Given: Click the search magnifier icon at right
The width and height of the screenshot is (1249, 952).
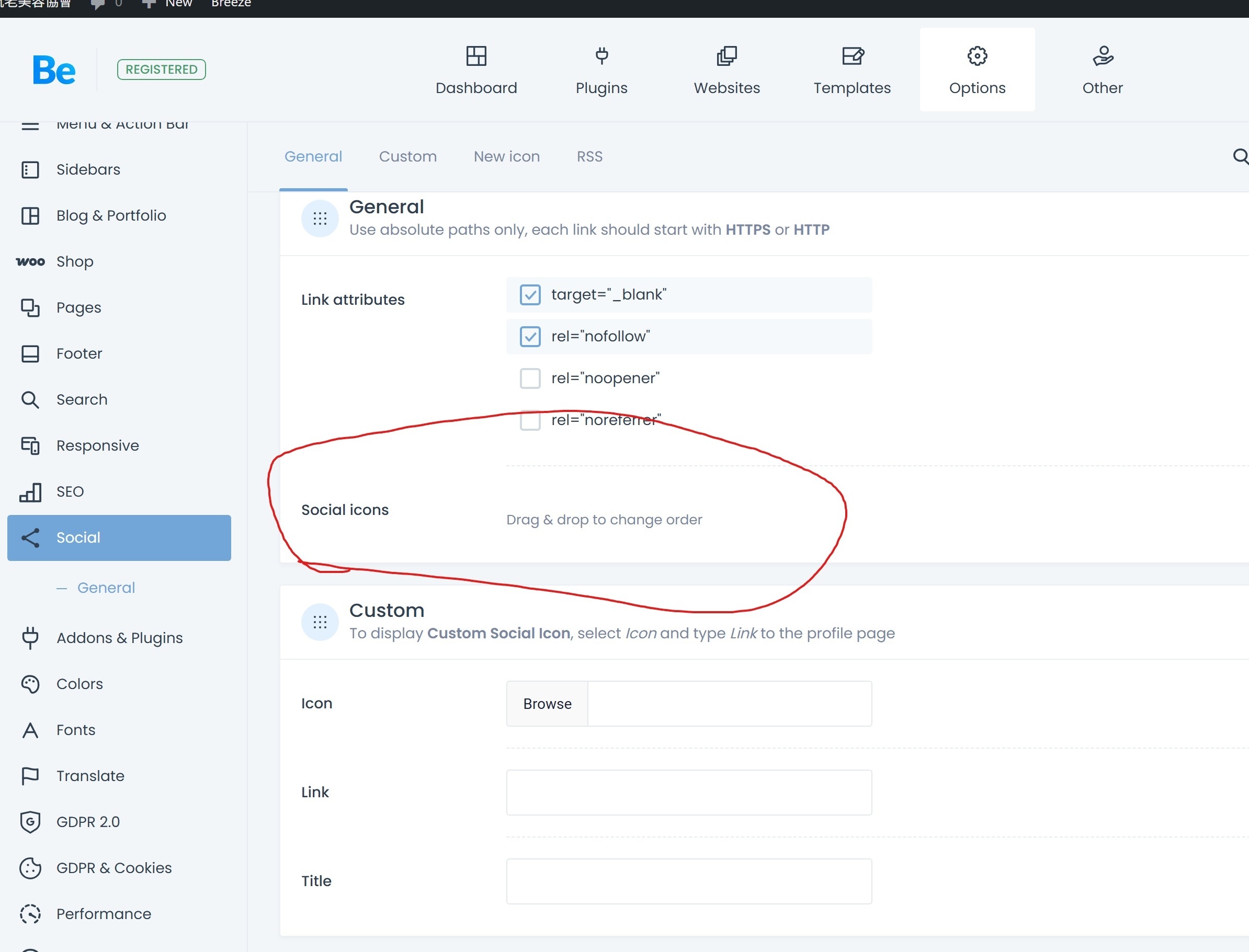Looking at the screenshot, I should coord(1240,156).
